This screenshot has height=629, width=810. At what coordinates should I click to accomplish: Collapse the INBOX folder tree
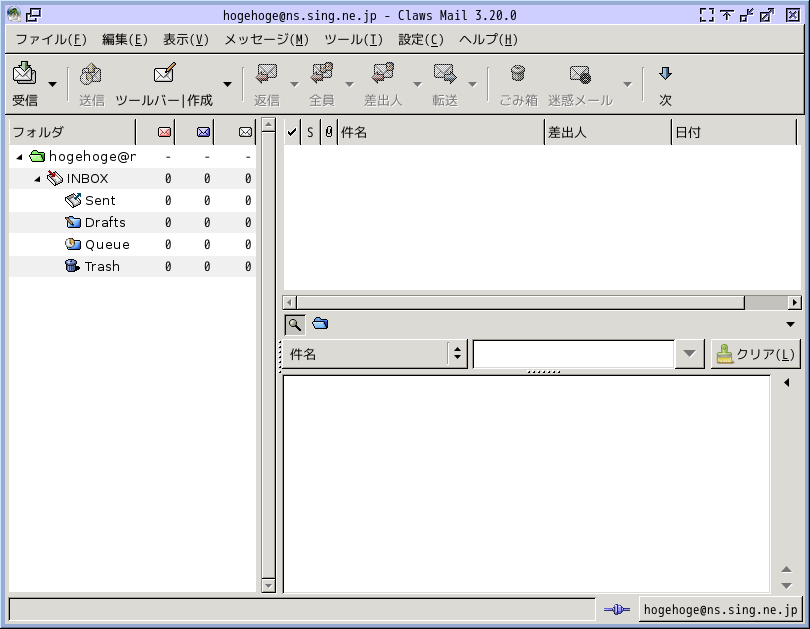tap(38, 179)
